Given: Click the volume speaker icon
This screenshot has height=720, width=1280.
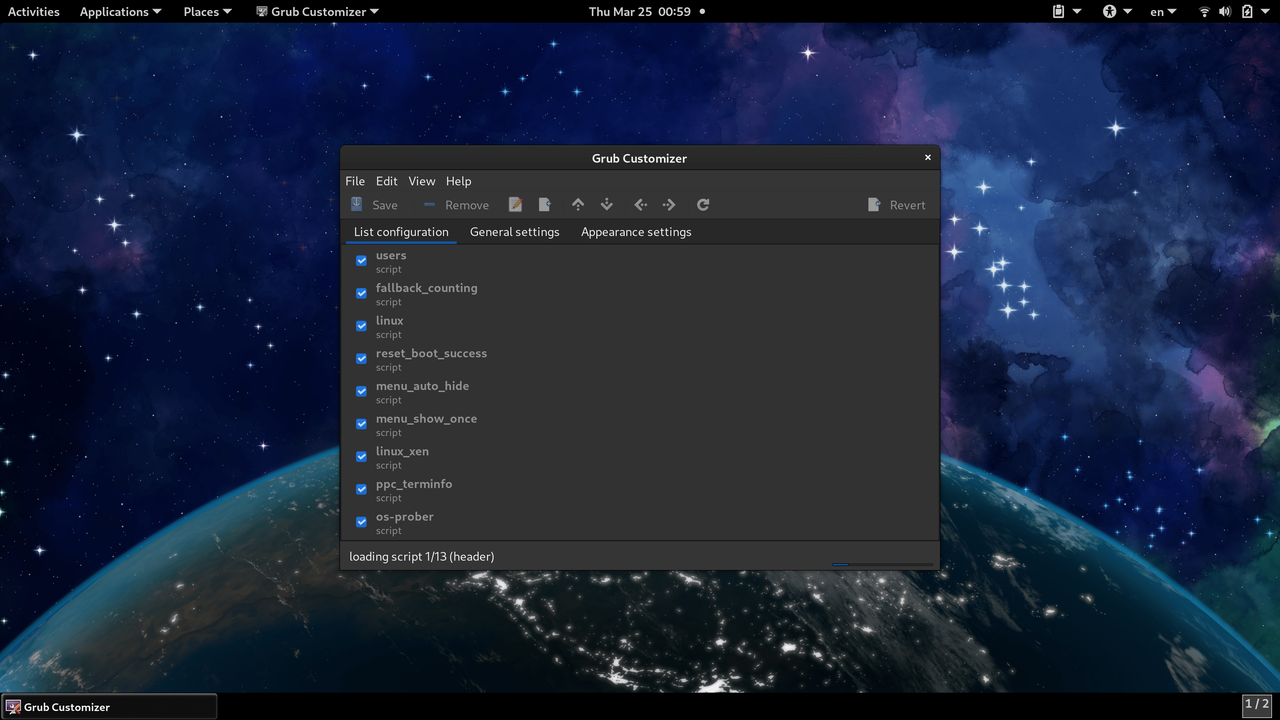Looking at the screenshot, I should click(1225, 12).
